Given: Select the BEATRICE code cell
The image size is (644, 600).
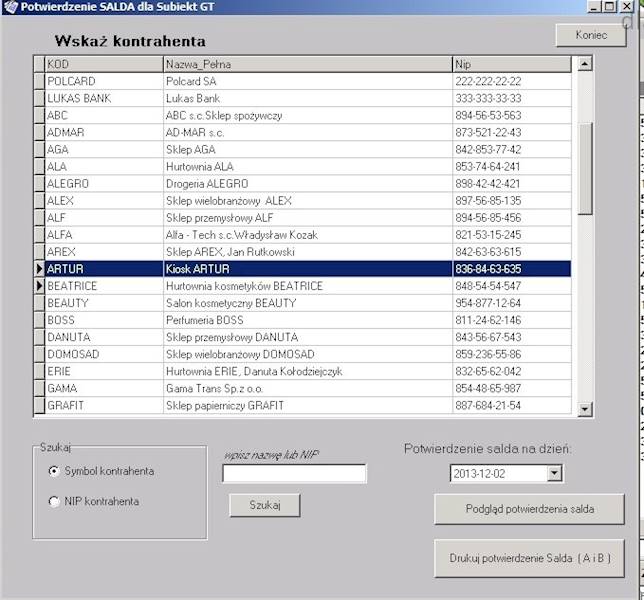Looking at the screenshot, I should [104, 286].
